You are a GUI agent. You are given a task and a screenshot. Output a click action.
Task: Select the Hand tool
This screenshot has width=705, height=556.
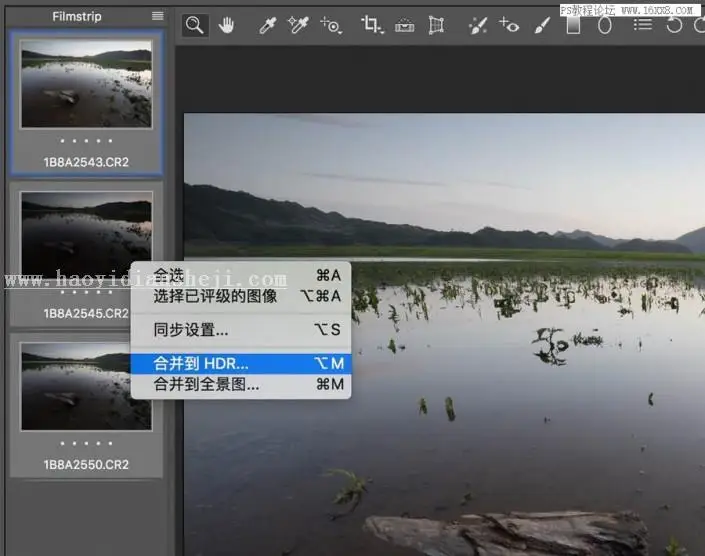click(226, 25)
